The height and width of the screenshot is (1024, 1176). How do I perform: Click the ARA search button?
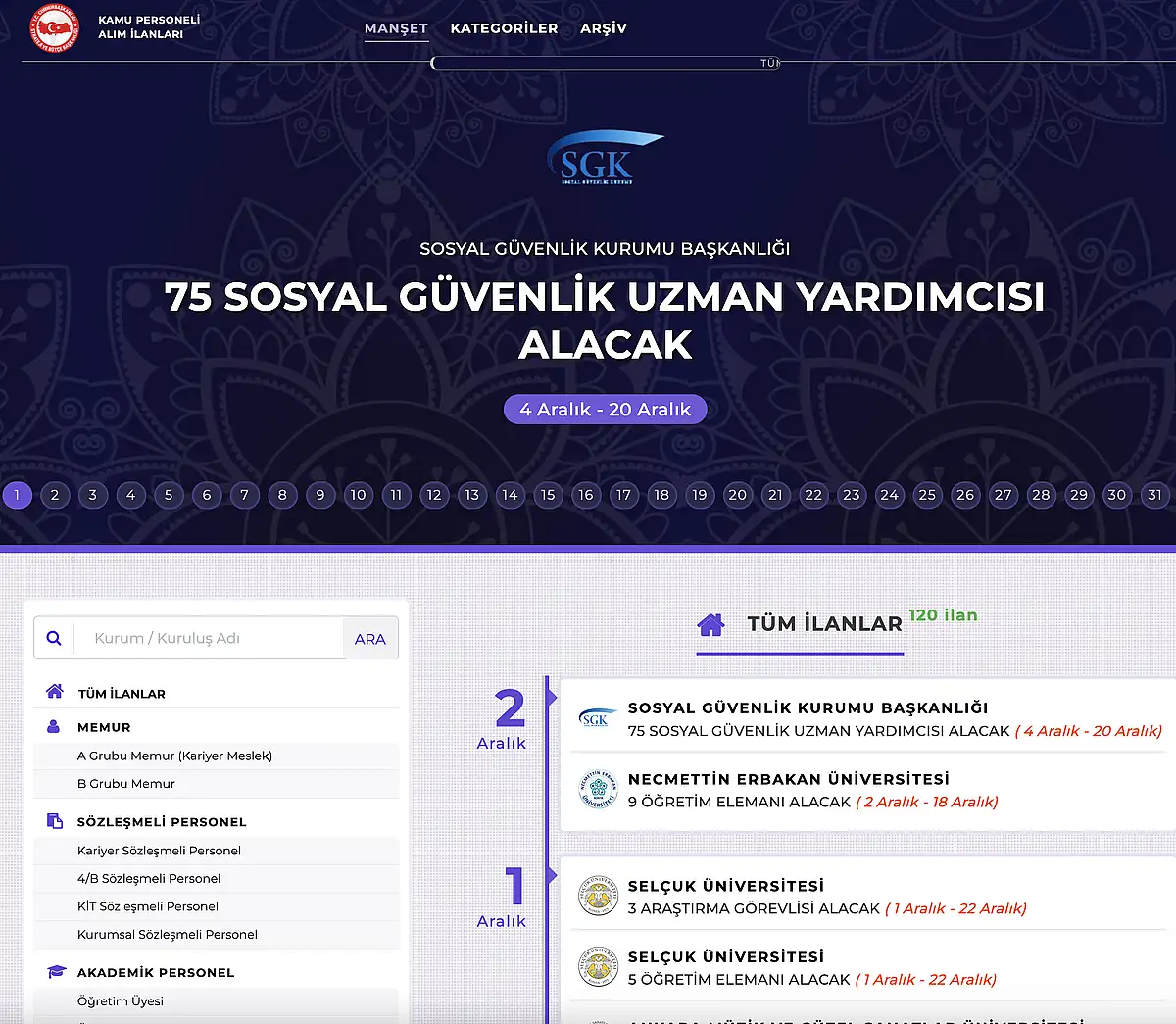coord(370,639)
